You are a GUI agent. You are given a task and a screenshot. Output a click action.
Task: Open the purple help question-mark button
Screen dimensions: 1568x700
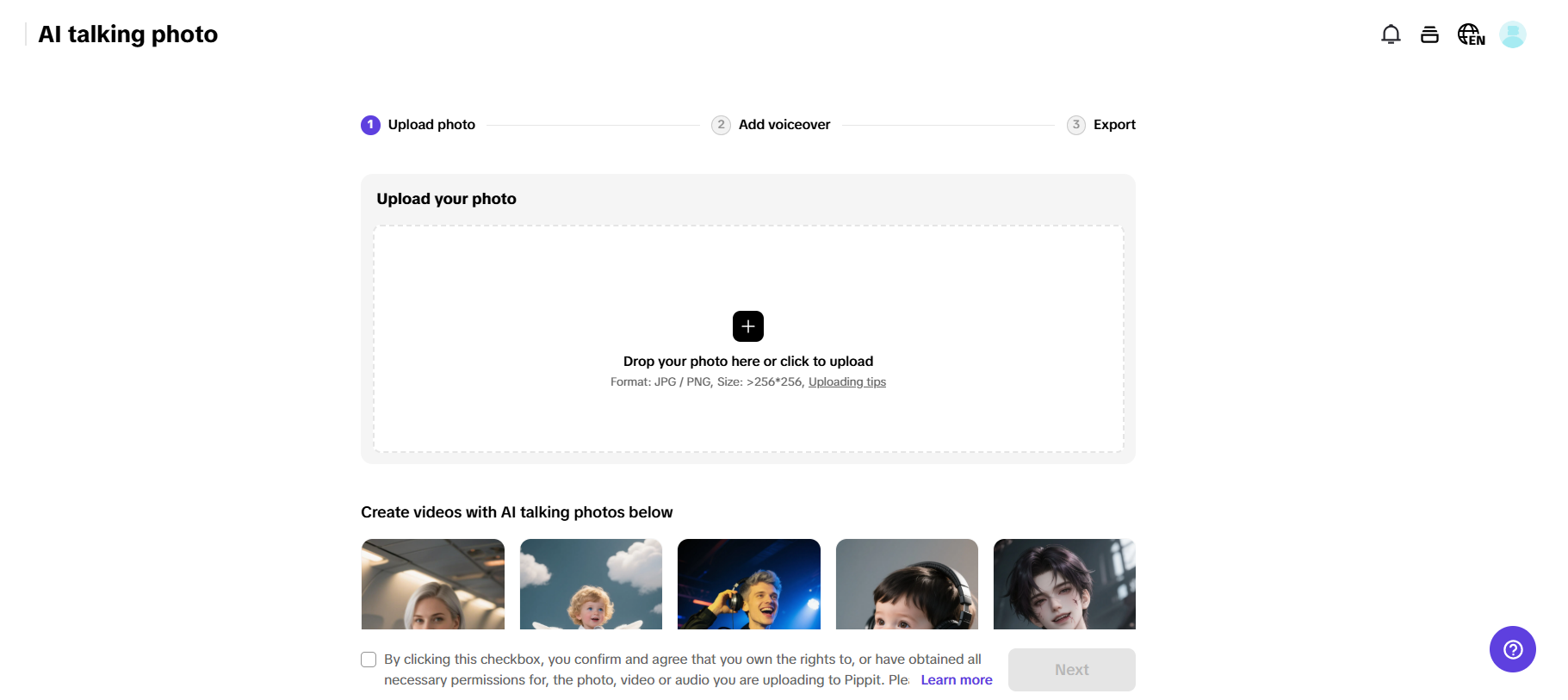pyautogui.click(x=1512, y=649)
